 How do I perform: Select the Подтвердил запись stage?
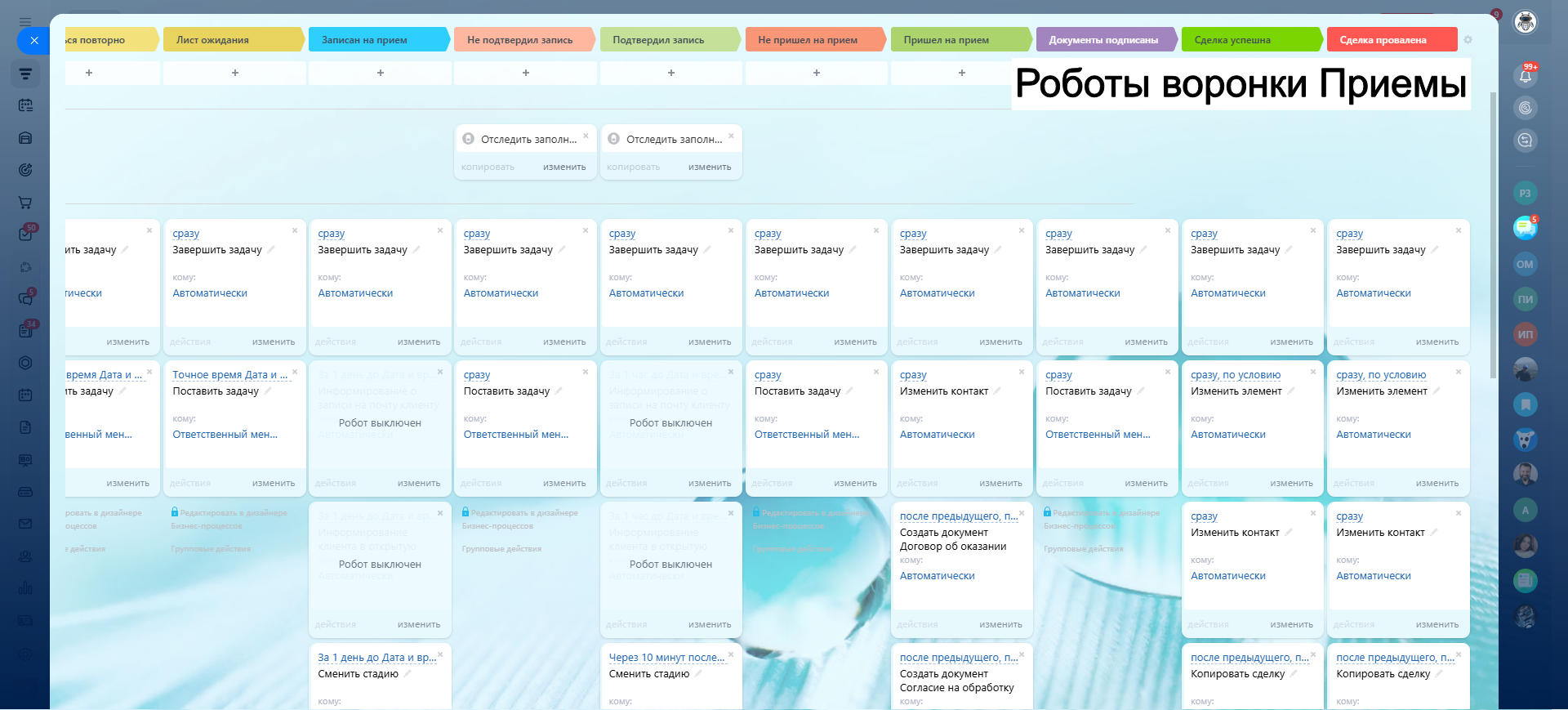[x=670, y=40]
